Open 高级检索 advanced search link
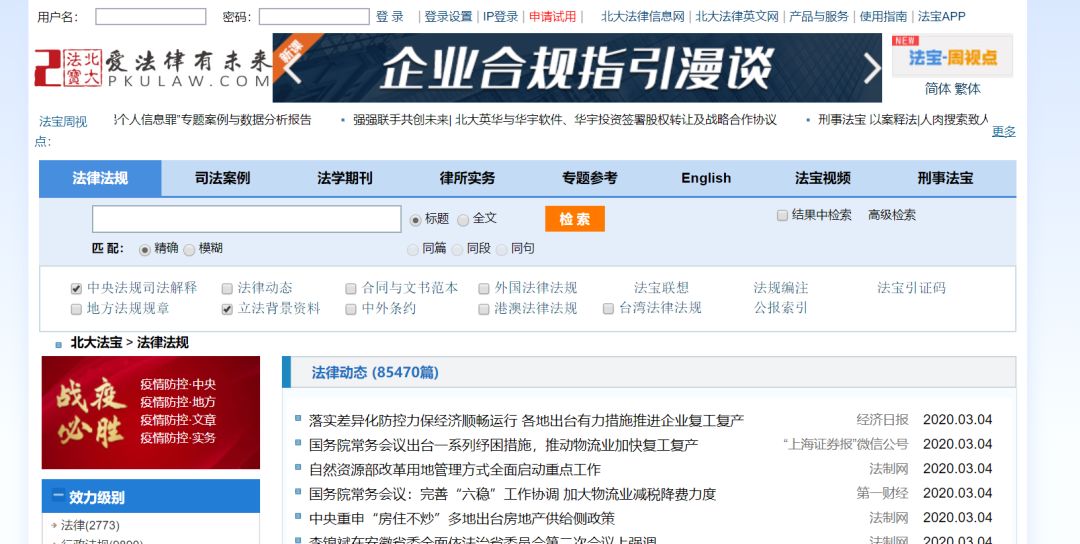This screenshot has height=544, width=1080. pyautogui.click(x=891, y=215)
